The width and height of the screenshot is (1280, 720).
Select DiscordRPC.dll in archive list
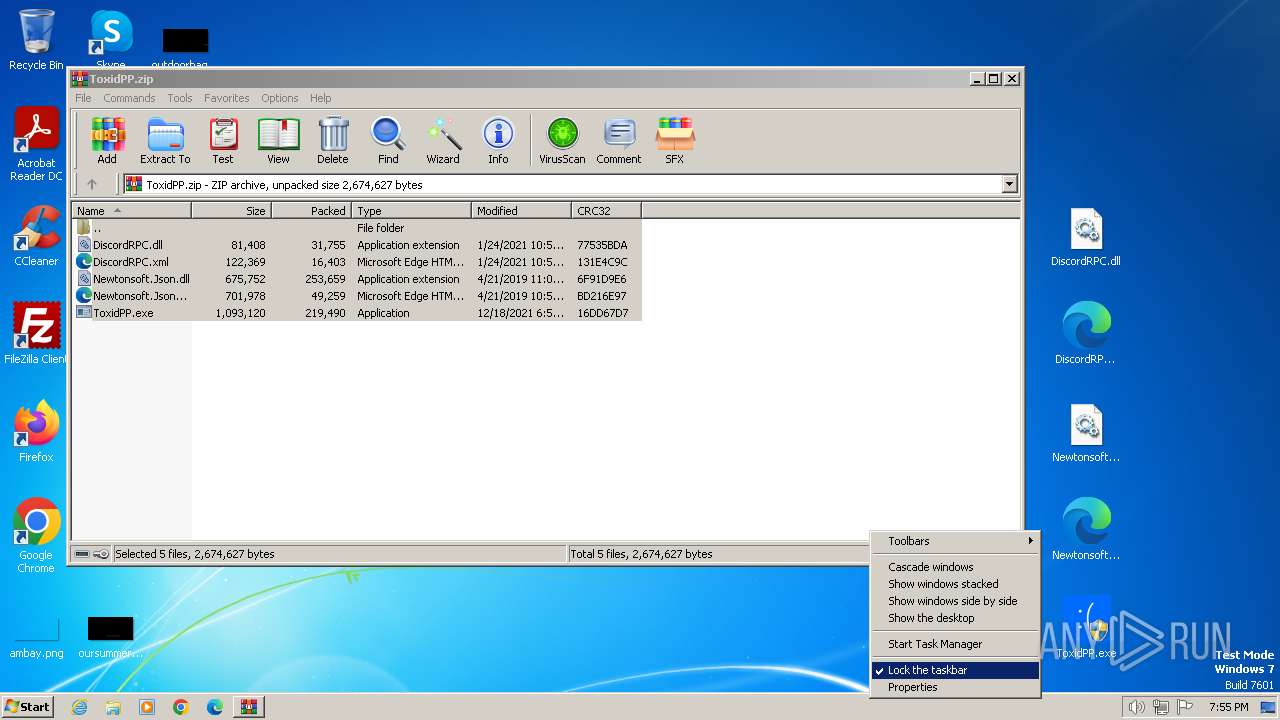point(356,245)
